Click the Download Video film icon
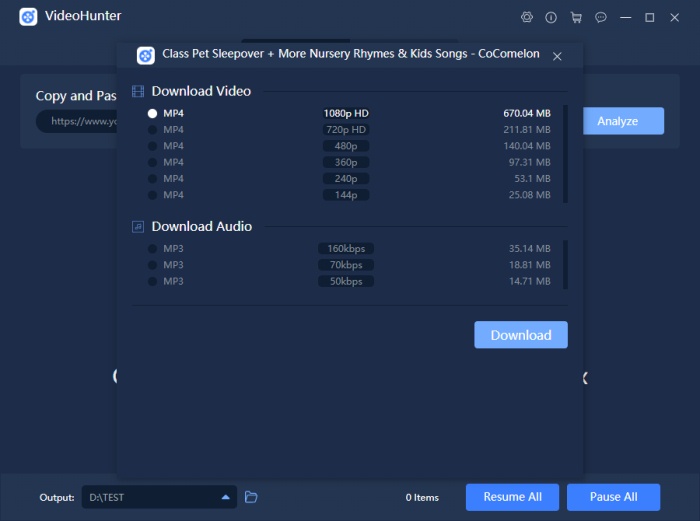700x521 pixels. click(138, 91)
